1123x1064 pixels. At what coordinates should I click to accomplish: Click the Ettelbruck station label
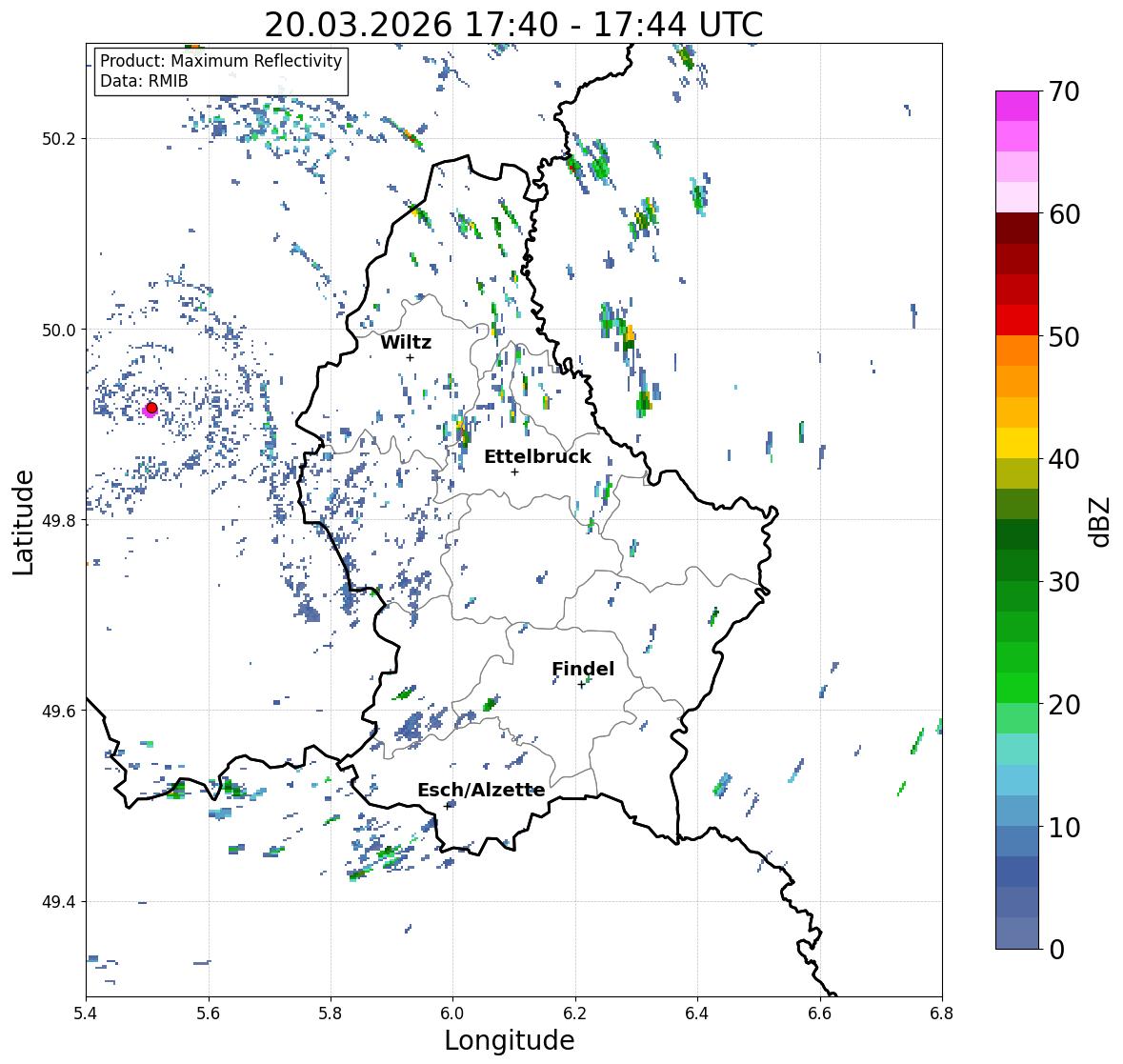click(x=537, y=457)
